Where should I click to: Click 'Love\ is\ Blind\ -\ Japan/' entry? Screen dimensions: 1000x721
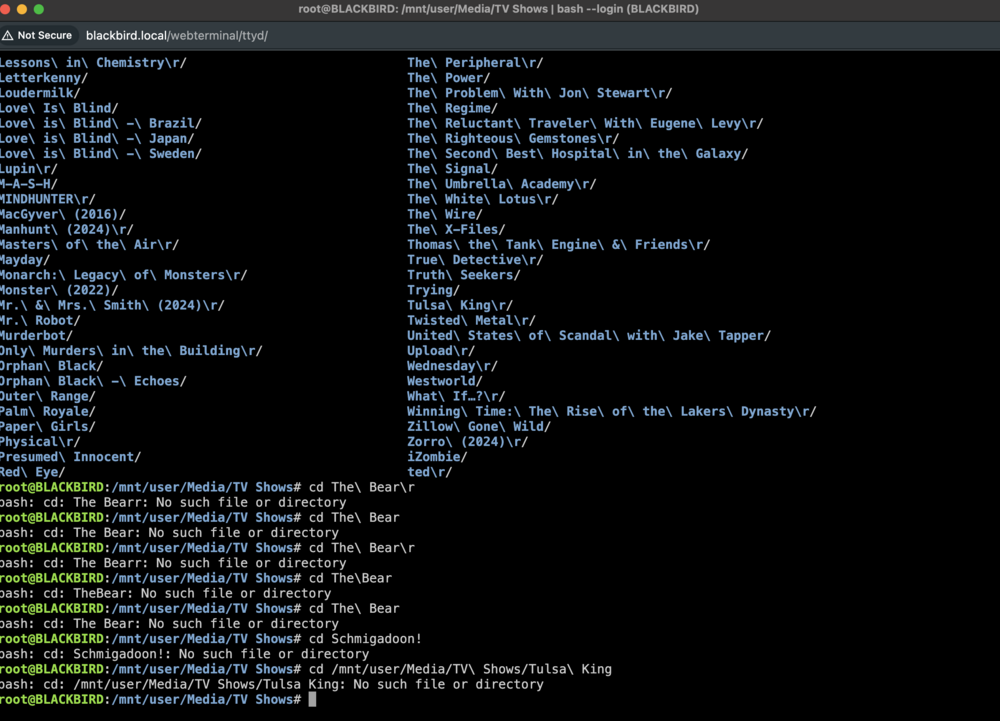[97, 138]
